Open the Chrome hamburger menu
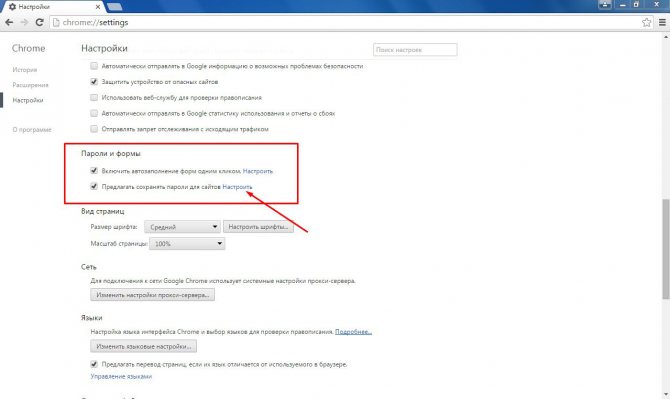The height and width of the screenshot is (399, 670). [x=662, y=22]
